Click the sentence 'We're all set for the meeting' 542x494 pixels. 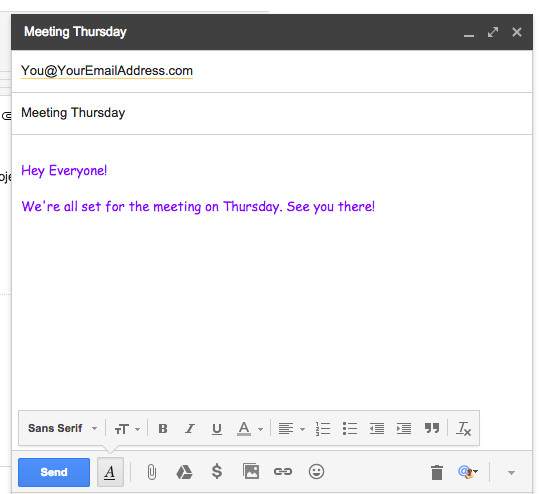(x=111, y=207)
